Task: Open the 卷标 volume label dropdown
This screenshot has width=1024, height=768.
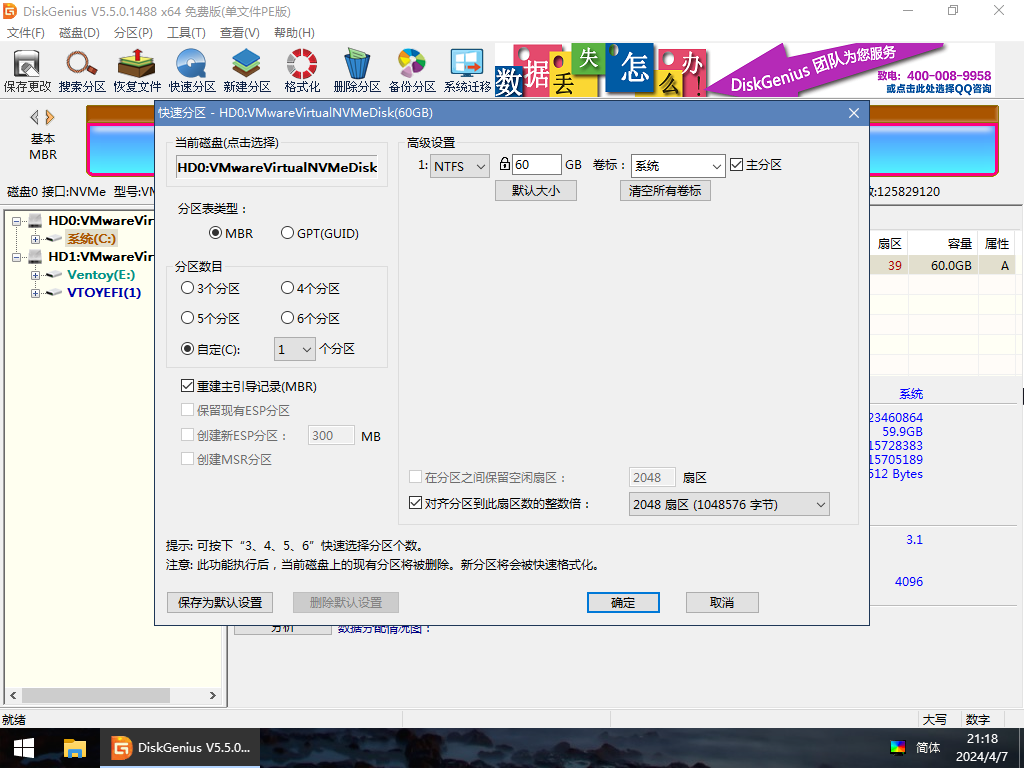Action: pyautogui.click(x=677, y=165)
